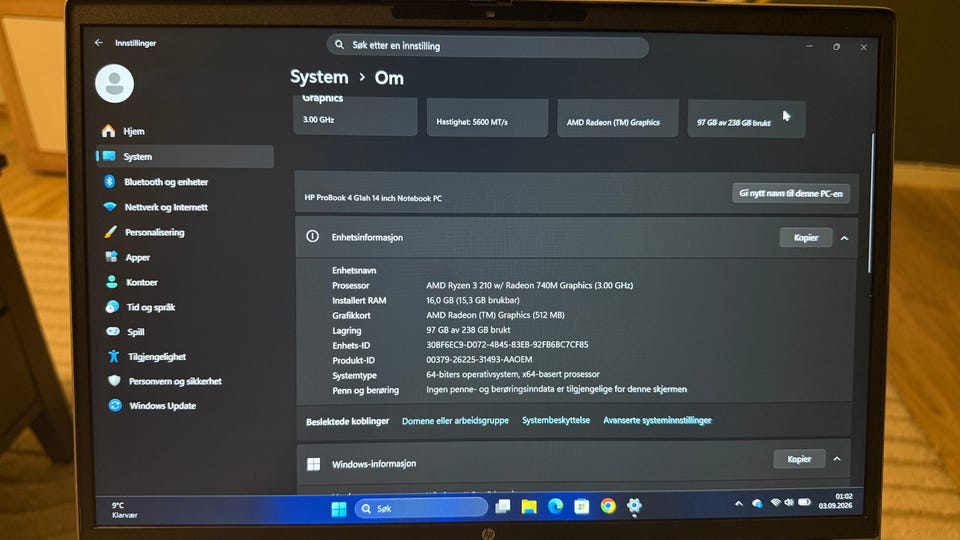
Task: Select System in the sidebar
Action: click(185, 156)
